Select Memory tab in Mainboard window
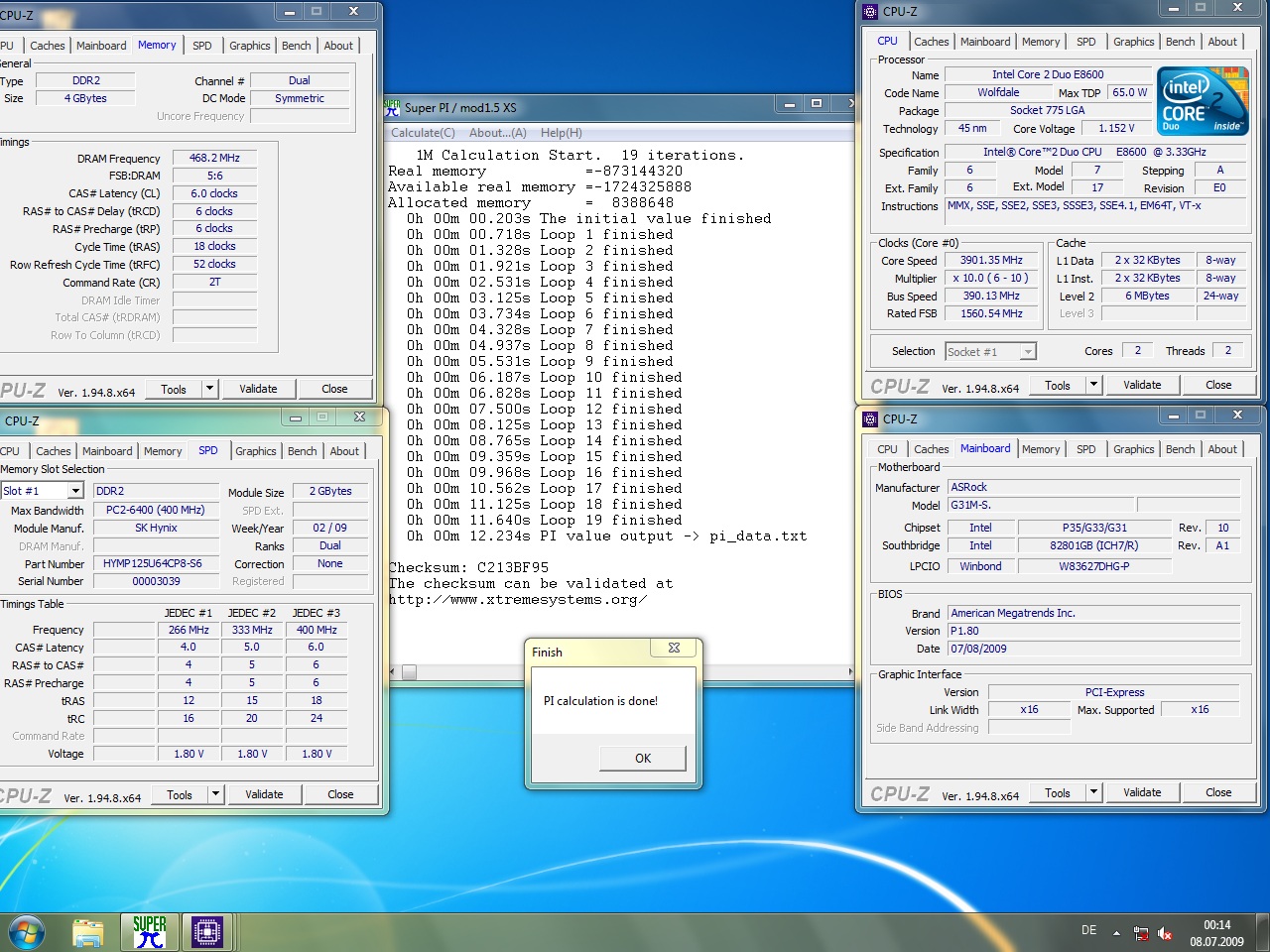Image resolution: width=1270 pixels, height=952 pixels. (1041, 449)
